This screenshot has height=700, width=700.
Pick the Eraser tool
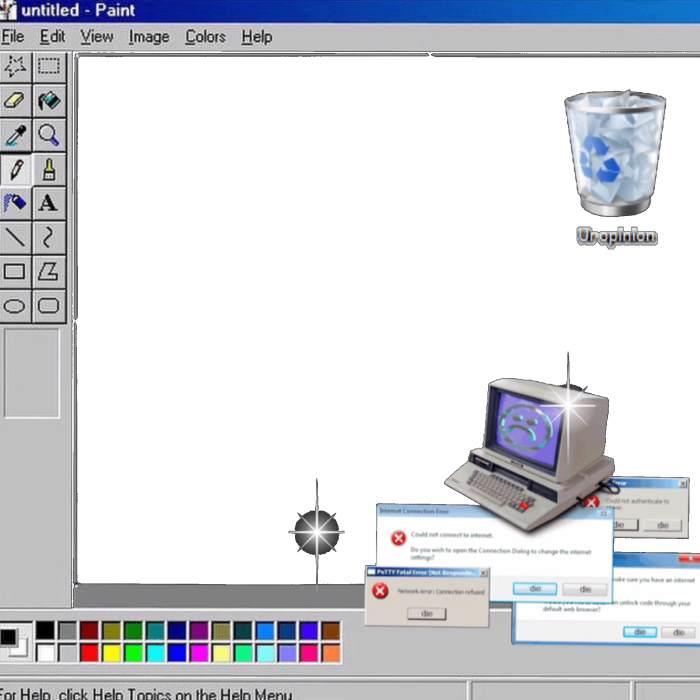[x=15, y=101]
